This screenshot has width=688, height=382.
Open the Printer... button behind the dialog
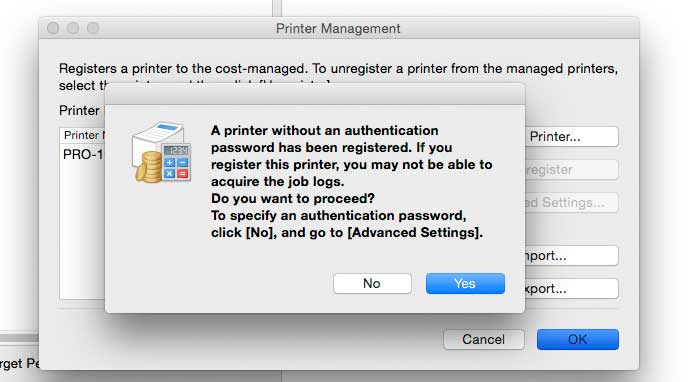click(572, 136)
